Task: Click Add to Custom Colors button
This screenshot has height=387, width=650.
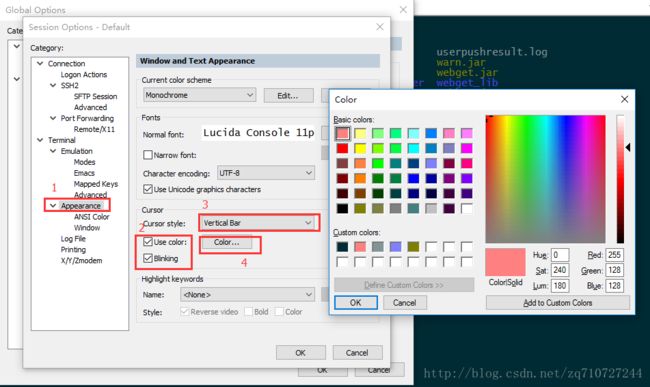Action: 558,303
